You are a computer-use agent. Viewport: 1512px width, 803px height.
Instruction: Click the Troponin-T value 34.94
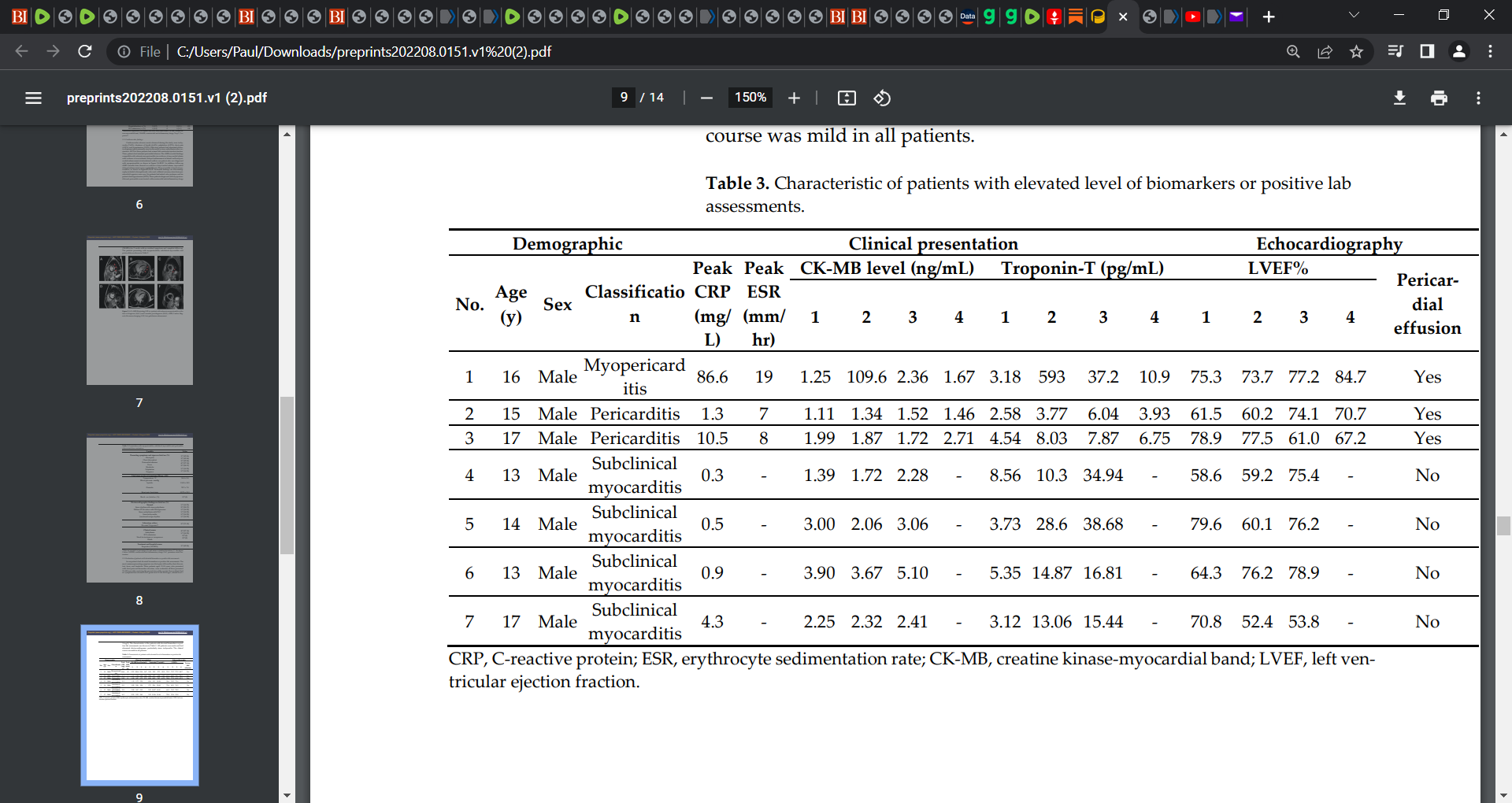(1102, 475)
